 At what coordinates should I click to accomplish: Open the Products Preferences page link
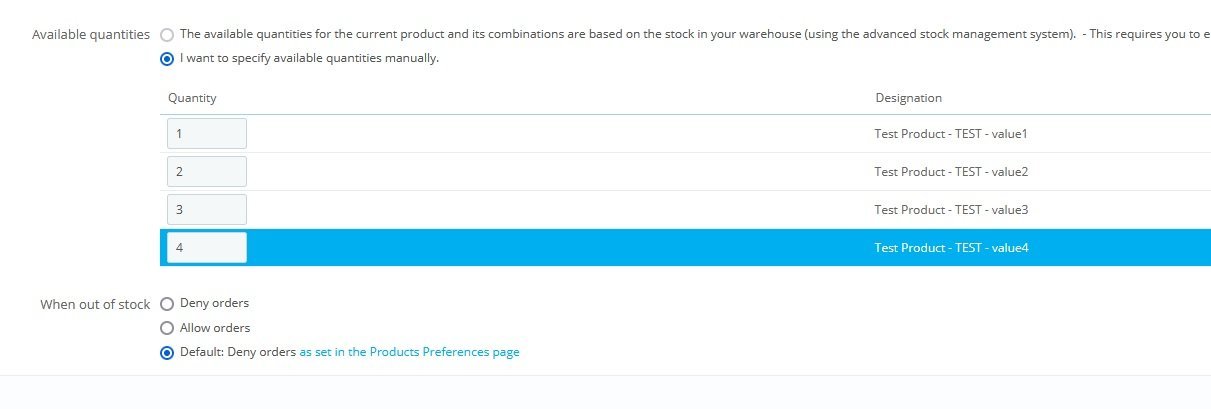[409, 352]
